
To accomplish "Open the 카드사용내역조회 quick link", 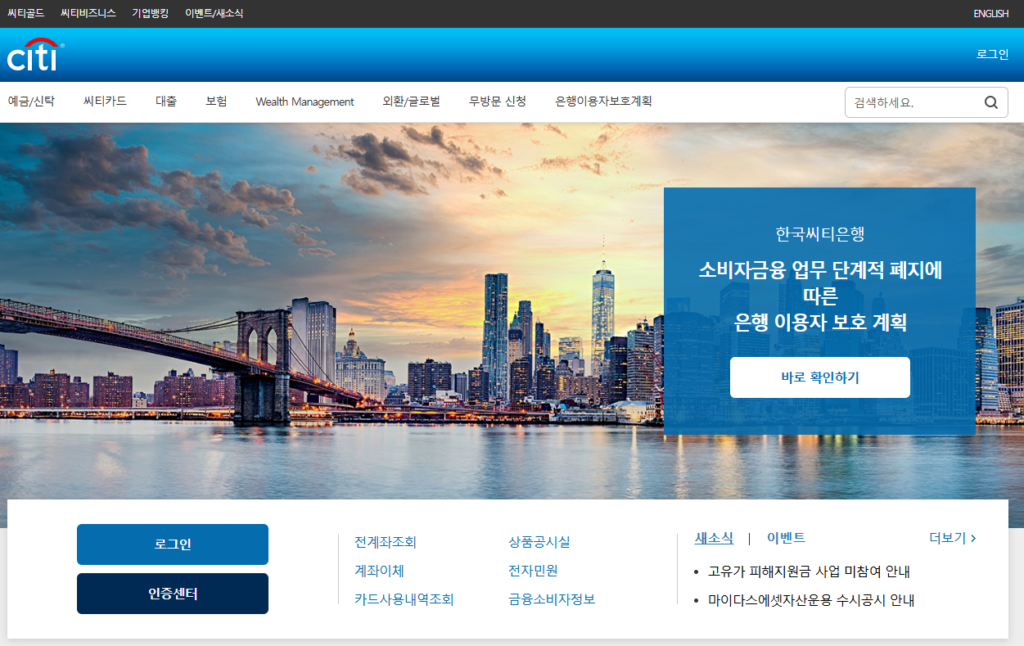I will (404, 600).
